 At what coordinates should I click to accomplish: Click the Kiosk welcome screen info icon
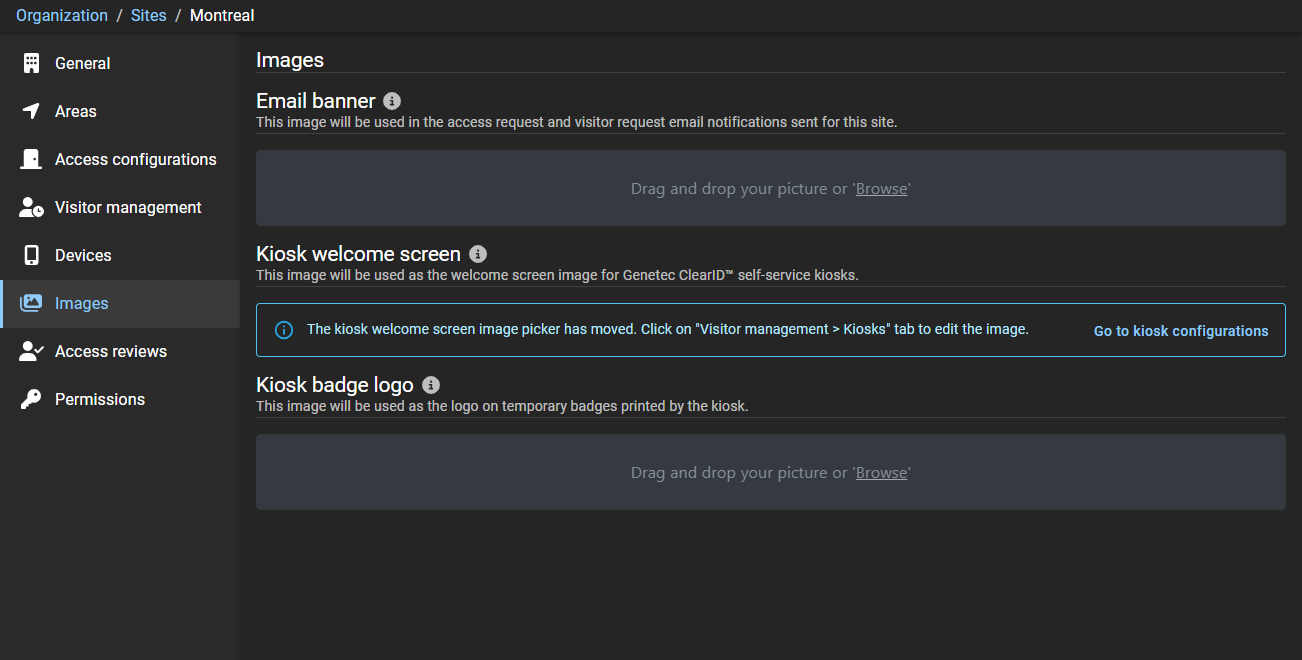pyautogui.click(x=478, y=254)
